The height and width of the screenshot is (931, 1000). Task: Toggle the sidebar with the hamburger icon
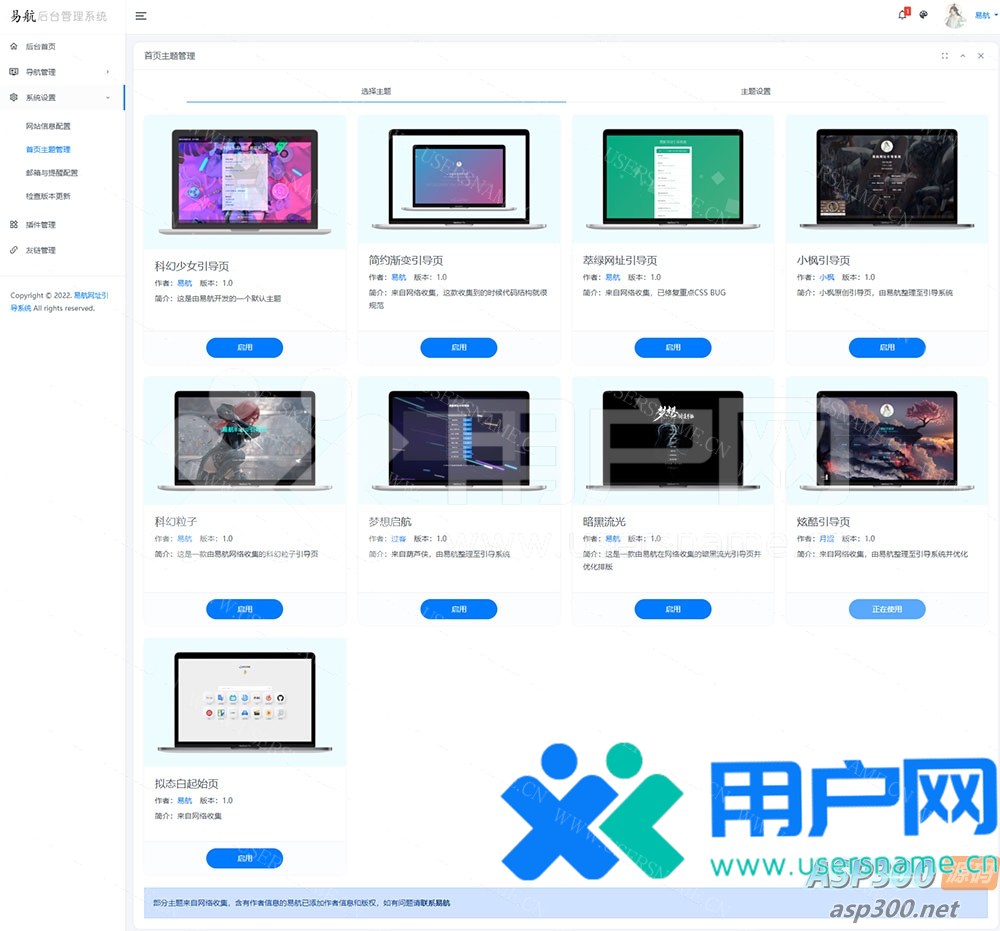[x=141, y=16]
